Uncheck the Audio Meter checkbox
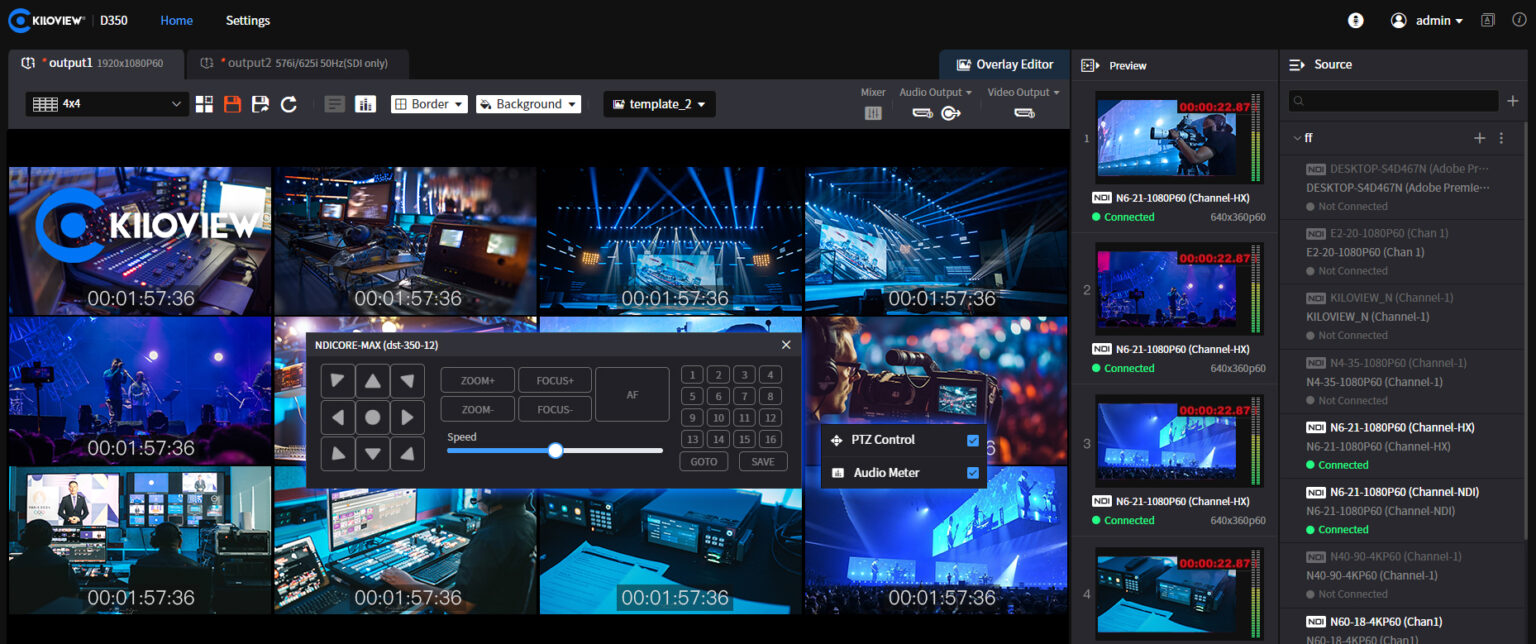The image size is (1536, 644). tap(972, 473)
